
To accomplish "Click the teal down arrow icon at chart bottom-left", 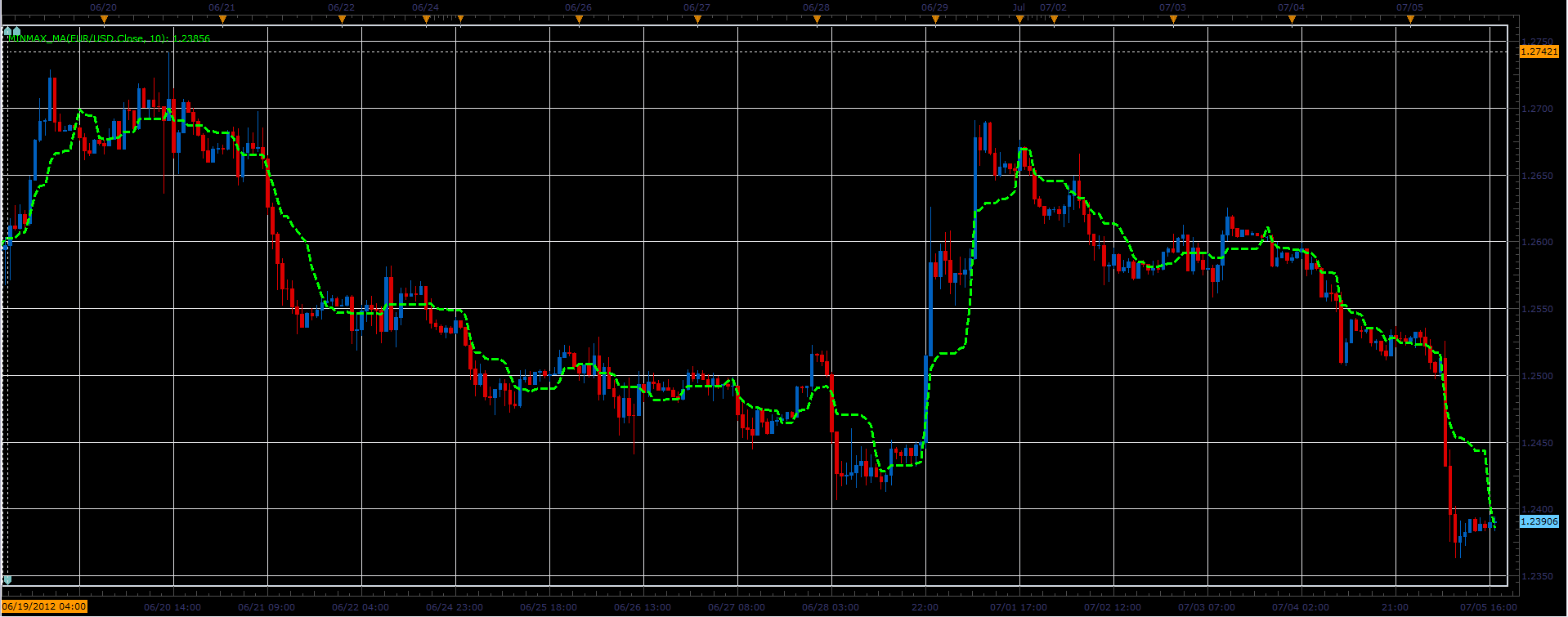I will click(x=7, y=580).
